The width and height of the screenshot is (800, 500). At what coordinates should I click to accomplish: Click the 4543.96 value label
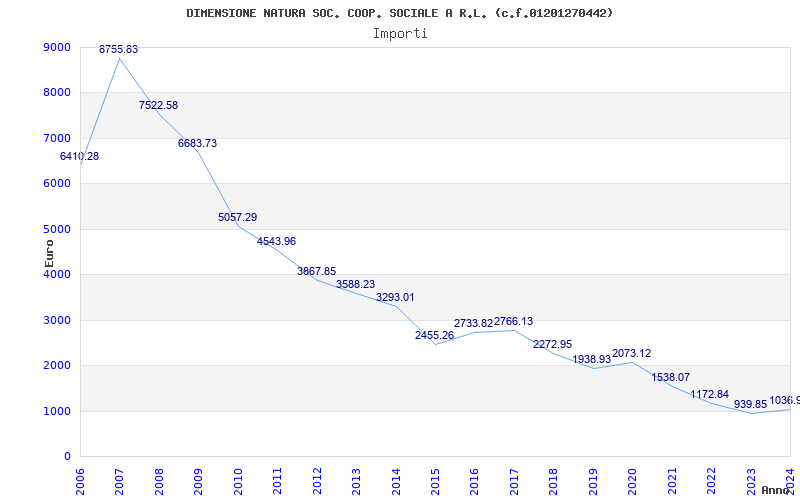[x=277, y=241]
